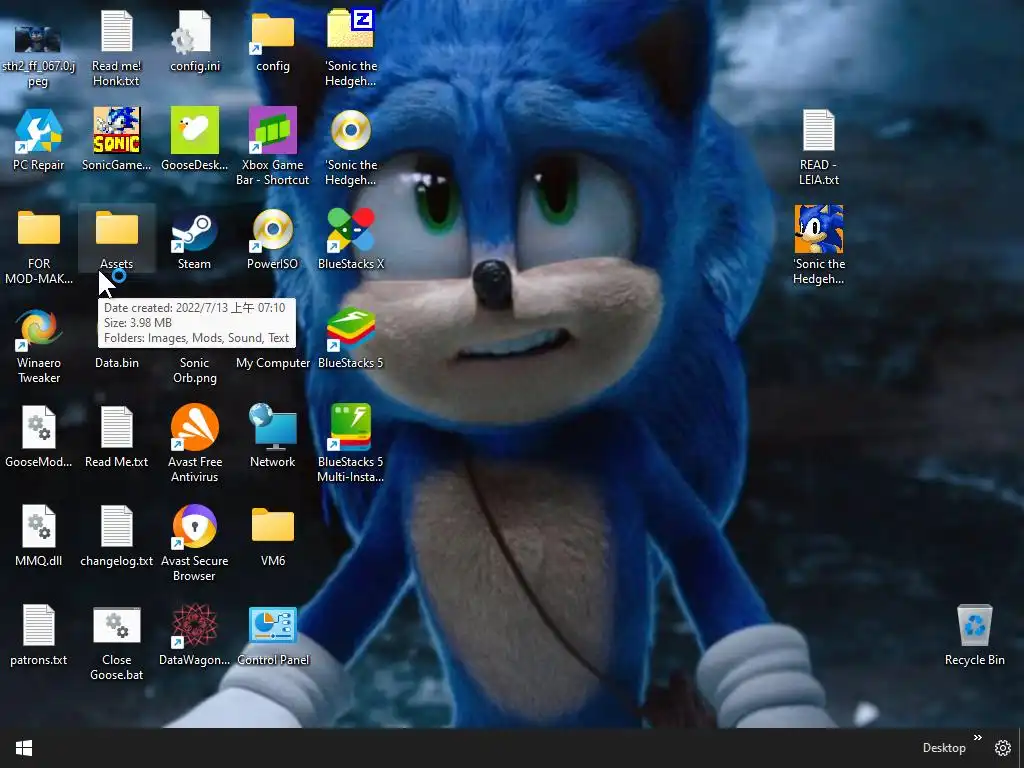Launch the Sonic the Hedgehog sprite icon
1024x768 pixels.
pos(819,229)
